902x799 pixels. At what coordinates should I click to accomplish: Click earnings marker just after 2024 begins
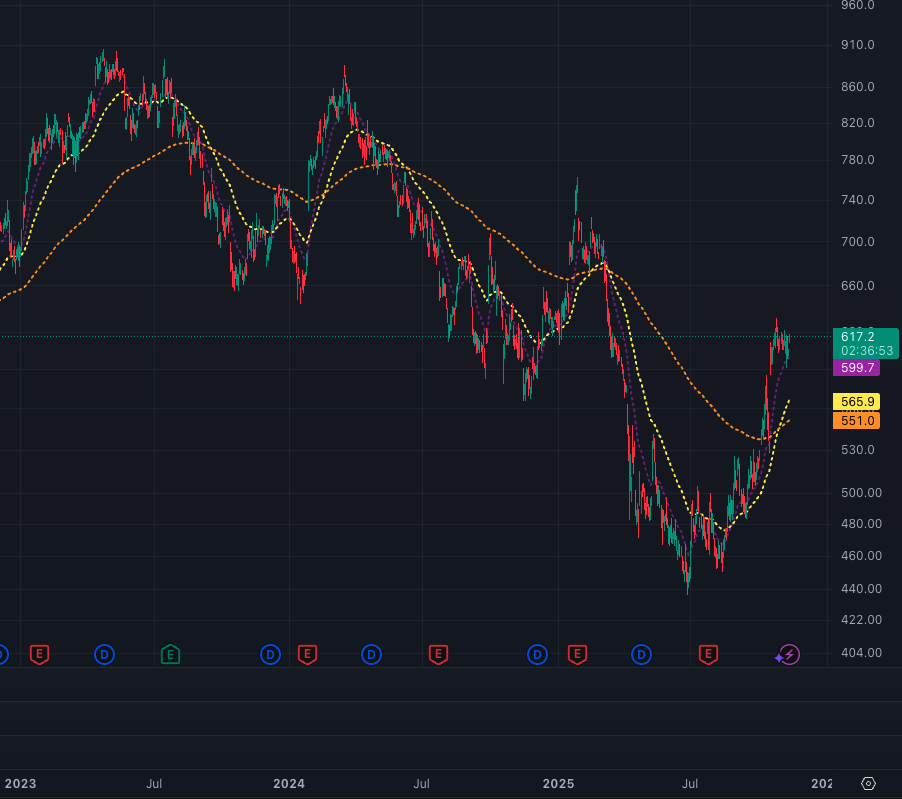click(x=307, y=655)
